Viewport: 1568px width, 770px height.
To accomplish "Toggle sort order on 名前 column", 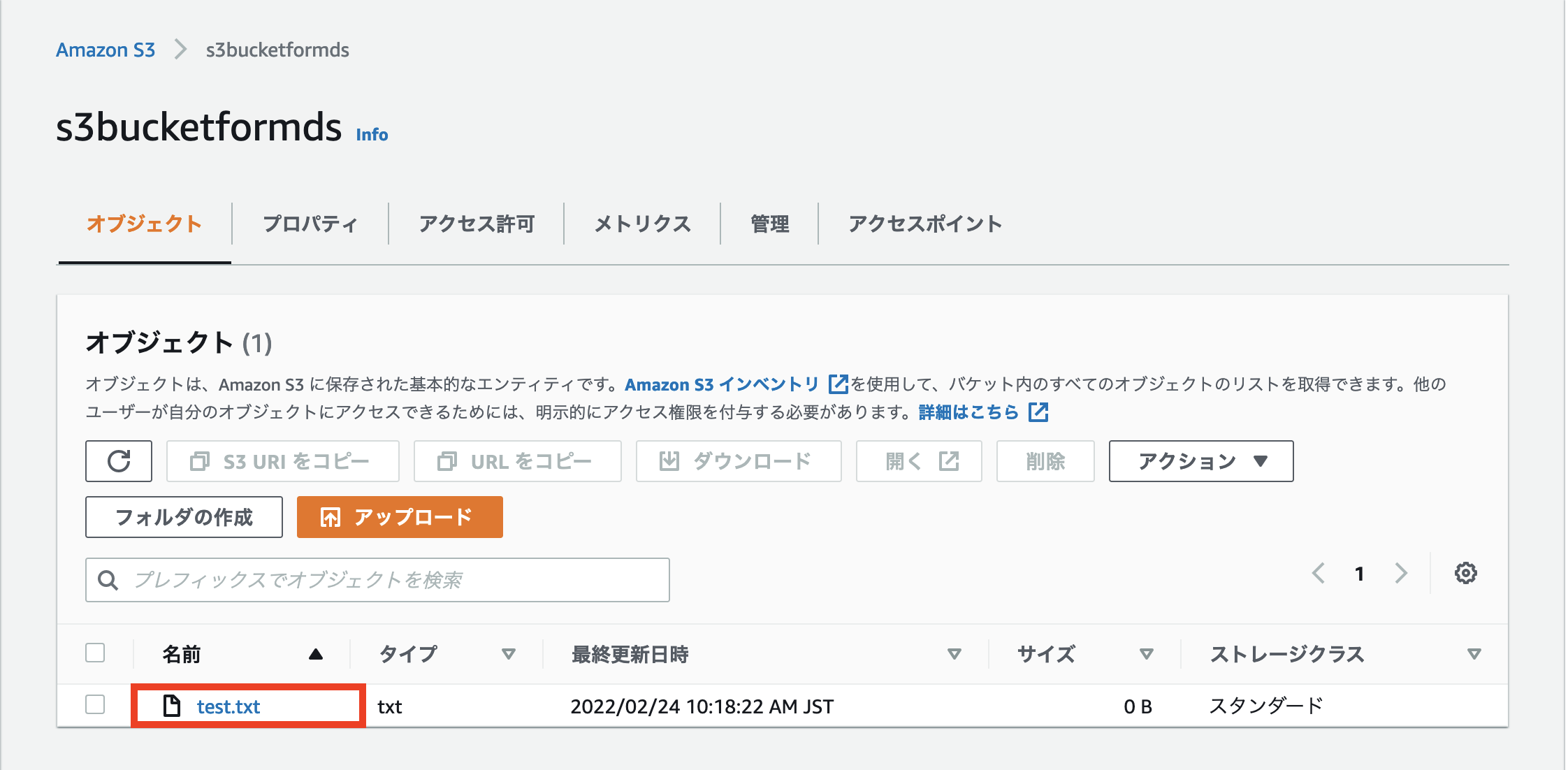I will [315, 655].
